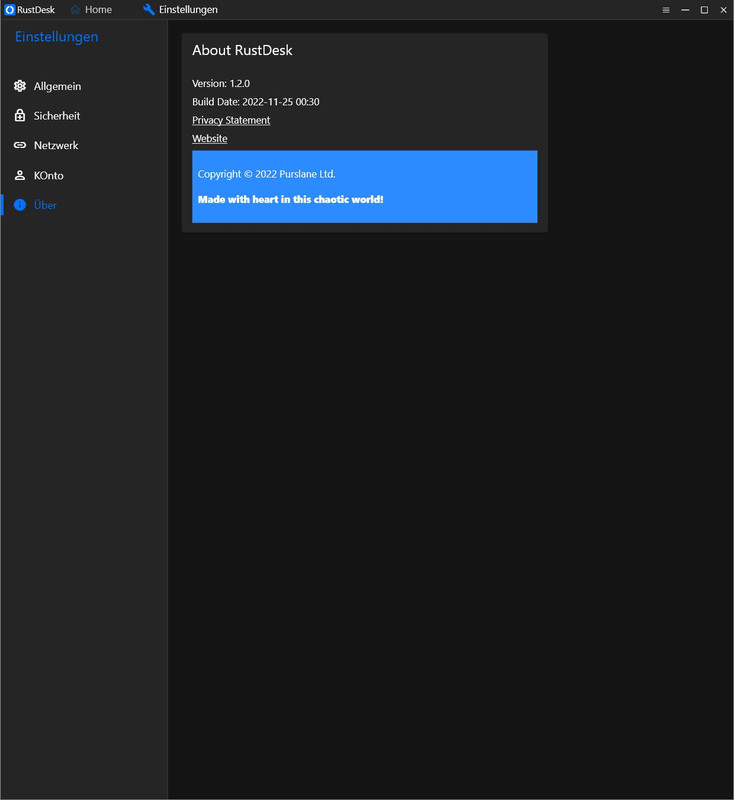Click the Version: 1.2.0 text
This screenshot has width=734, height=800.
pos(221,84)
